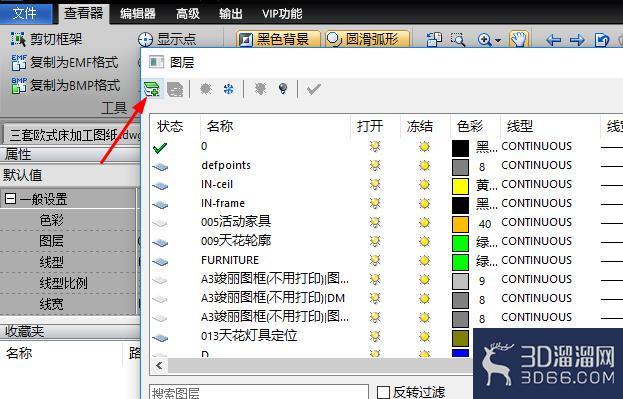Click the blue rotate page icon
Image resolution: width=623 pixels, height=399 pixels.
coord(602,40)
